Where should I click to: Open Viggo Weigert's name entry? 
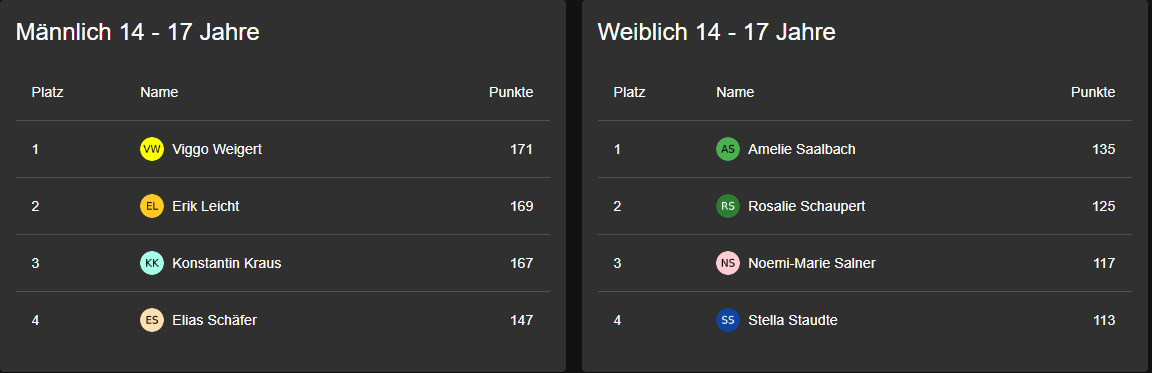(217, 149)
